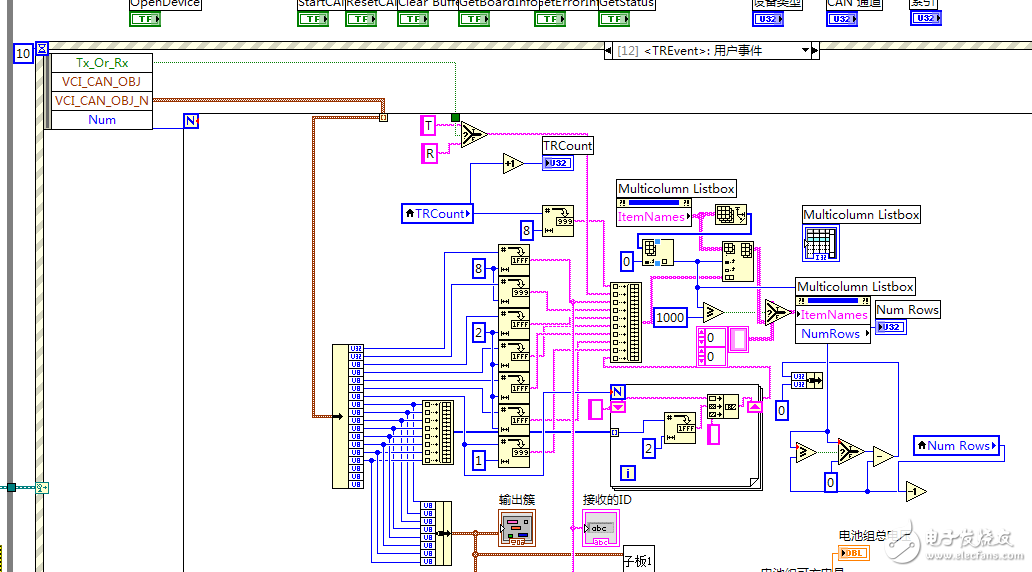Click the Array Size node beside ItemNames
The image size is (1032, 572).
tap(731, 215)
